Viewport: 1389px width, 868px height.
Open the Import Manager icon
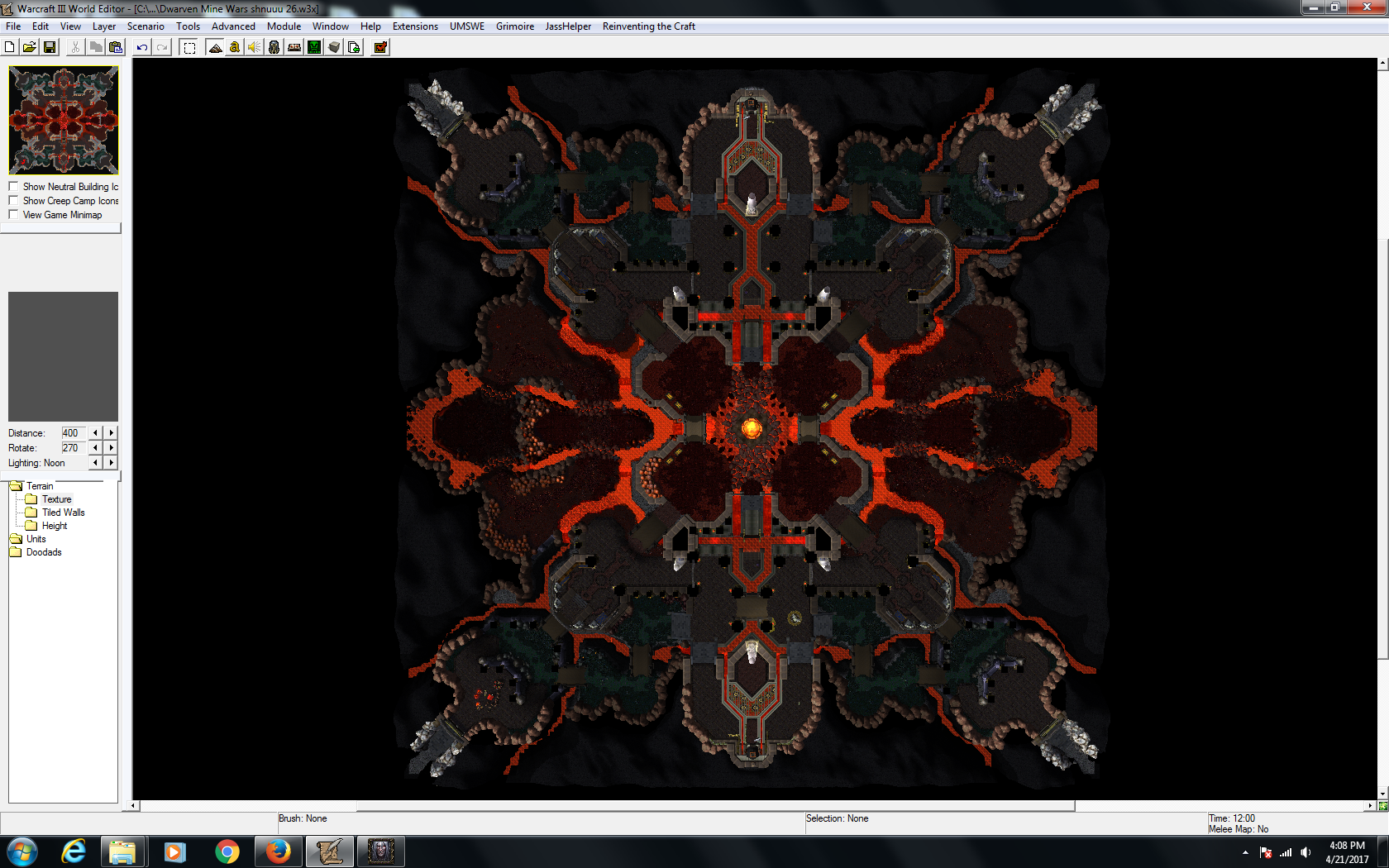(354, 47)
